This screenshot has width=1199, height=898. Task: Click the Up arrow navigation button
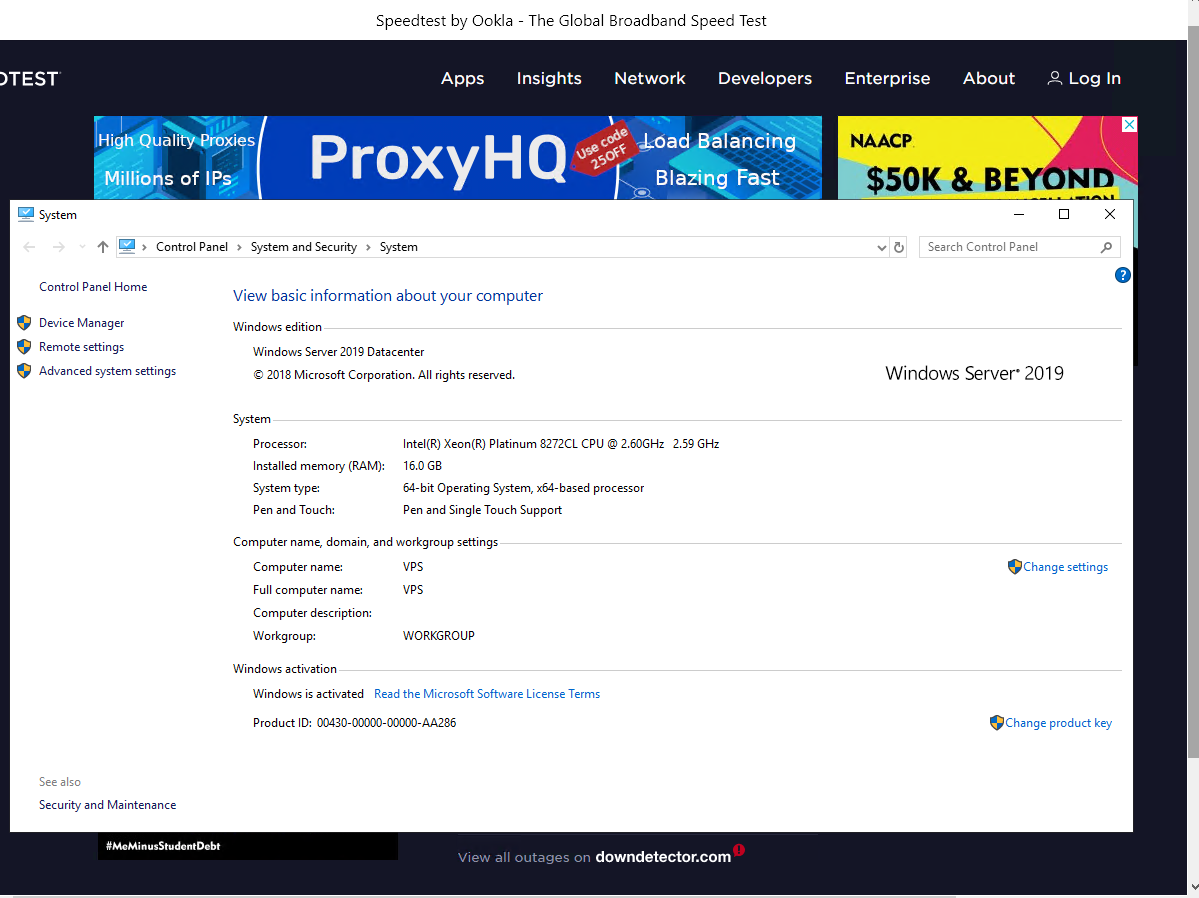pyautogui.click(x=102, y=247)
